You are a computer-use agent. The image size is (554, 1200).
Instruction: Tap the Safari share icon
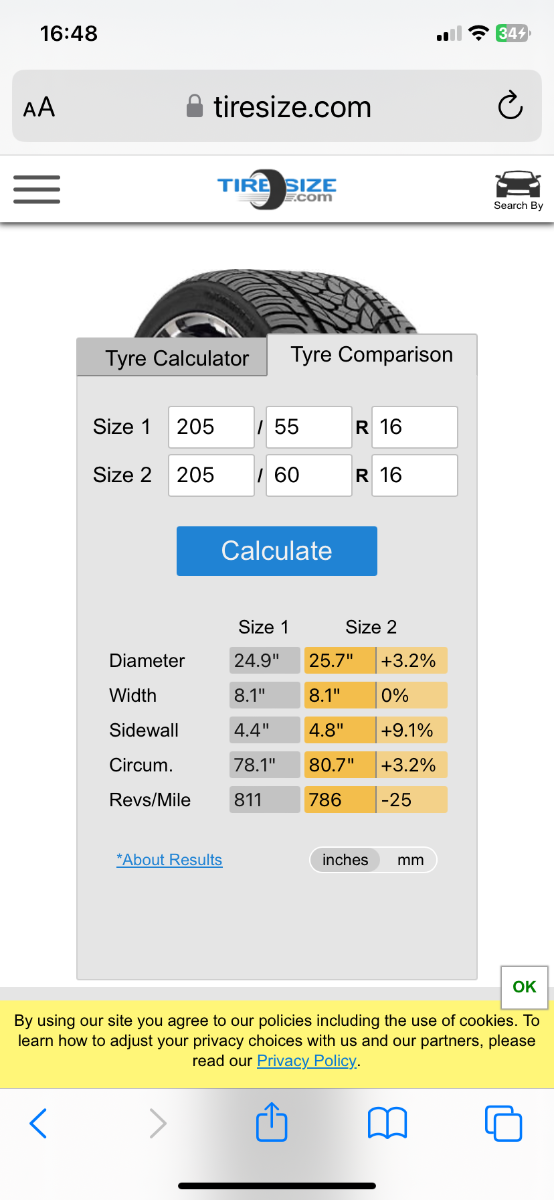272,1123
